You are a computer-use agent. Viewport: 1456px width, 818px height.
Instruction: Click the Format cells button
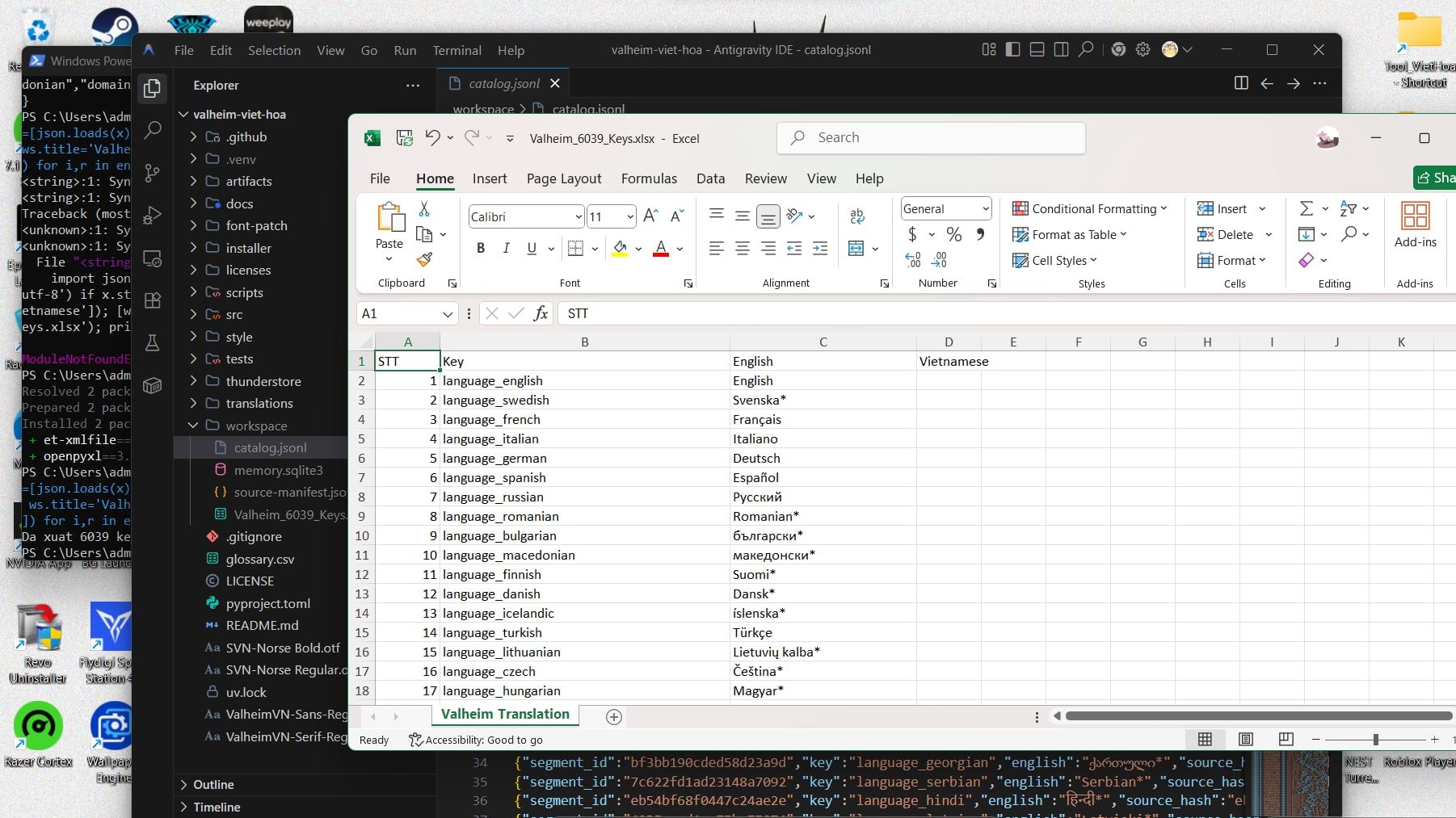point(1231,261)
